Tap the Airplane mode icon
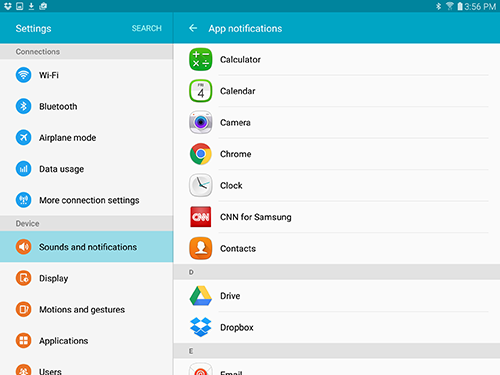500x375 pixels. click(23, 137)
